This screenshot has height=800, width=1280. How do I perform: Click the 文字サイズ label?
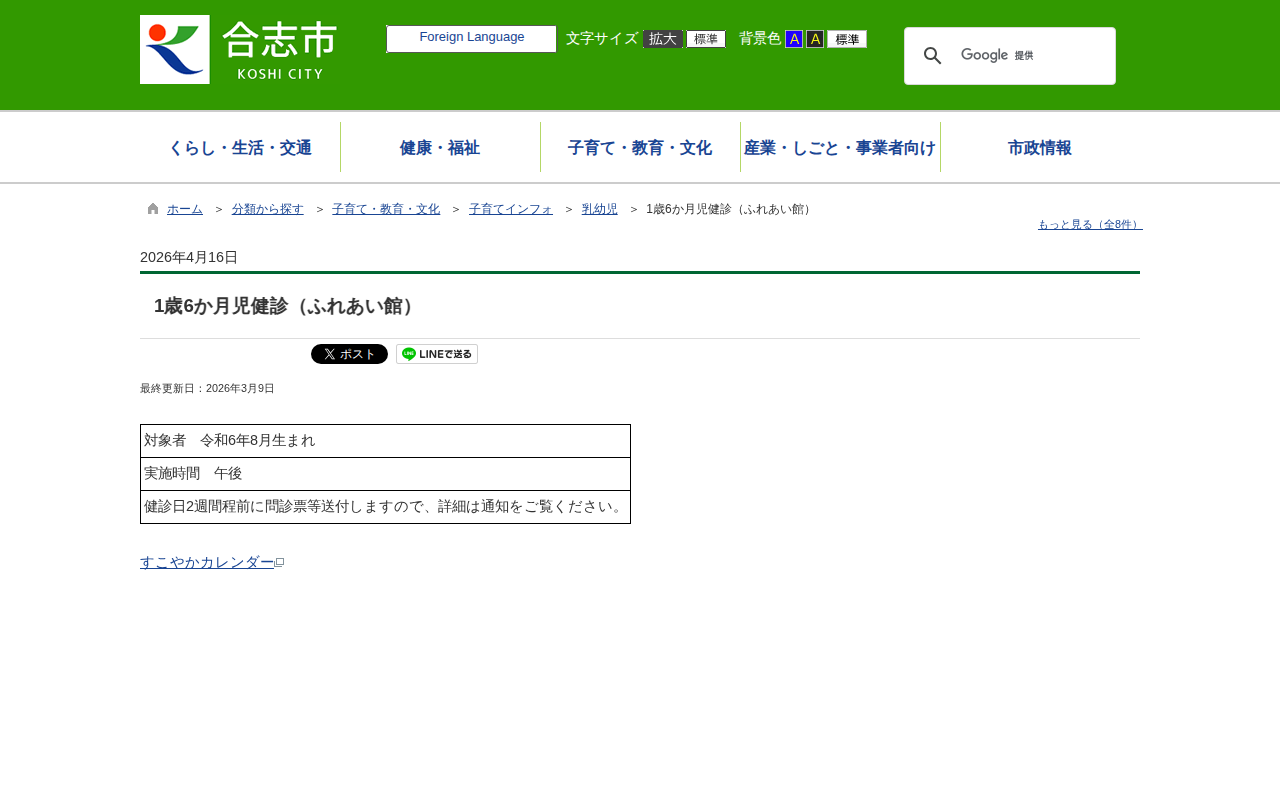(x=602, y=39)
